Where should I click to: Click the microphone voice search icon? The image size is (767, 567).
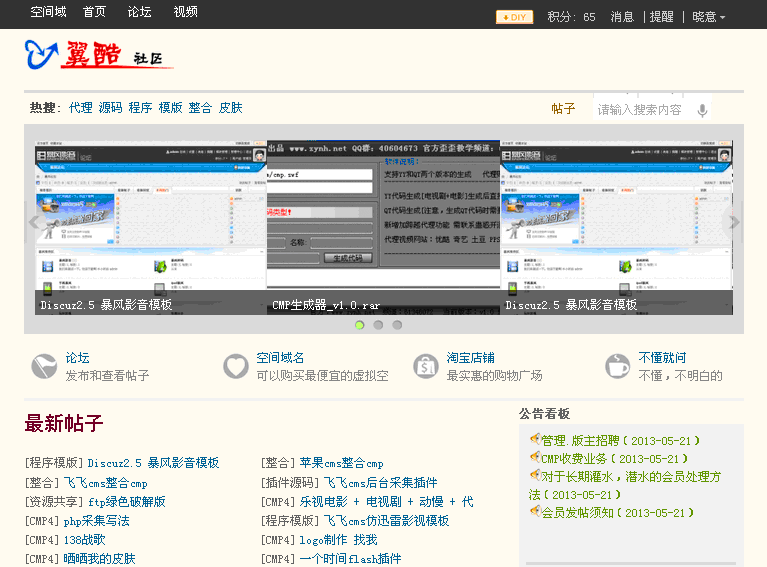click(702, 111)
